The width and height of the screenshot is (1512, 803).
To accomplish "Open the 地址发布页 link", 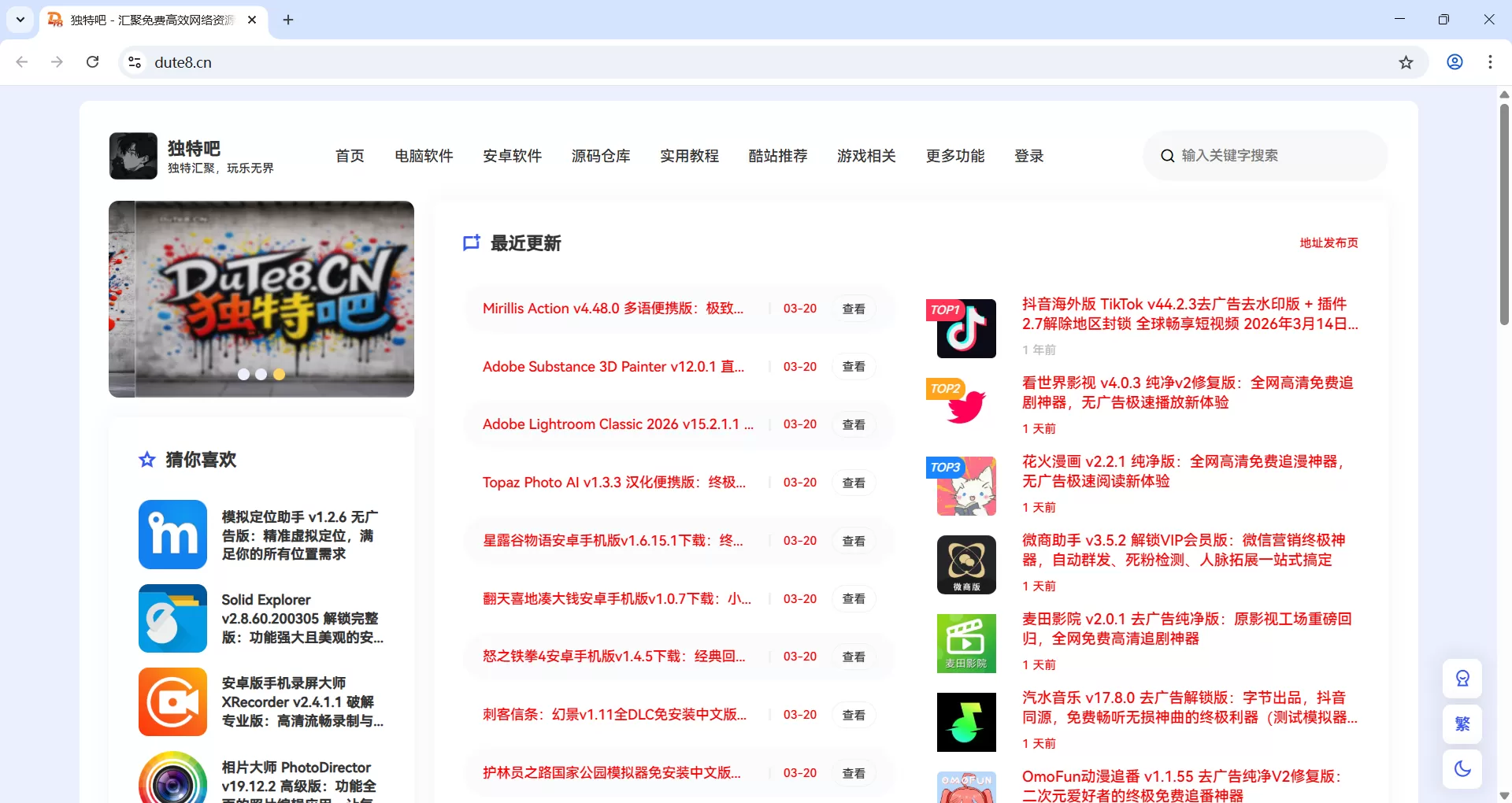I will [1328, 242].
